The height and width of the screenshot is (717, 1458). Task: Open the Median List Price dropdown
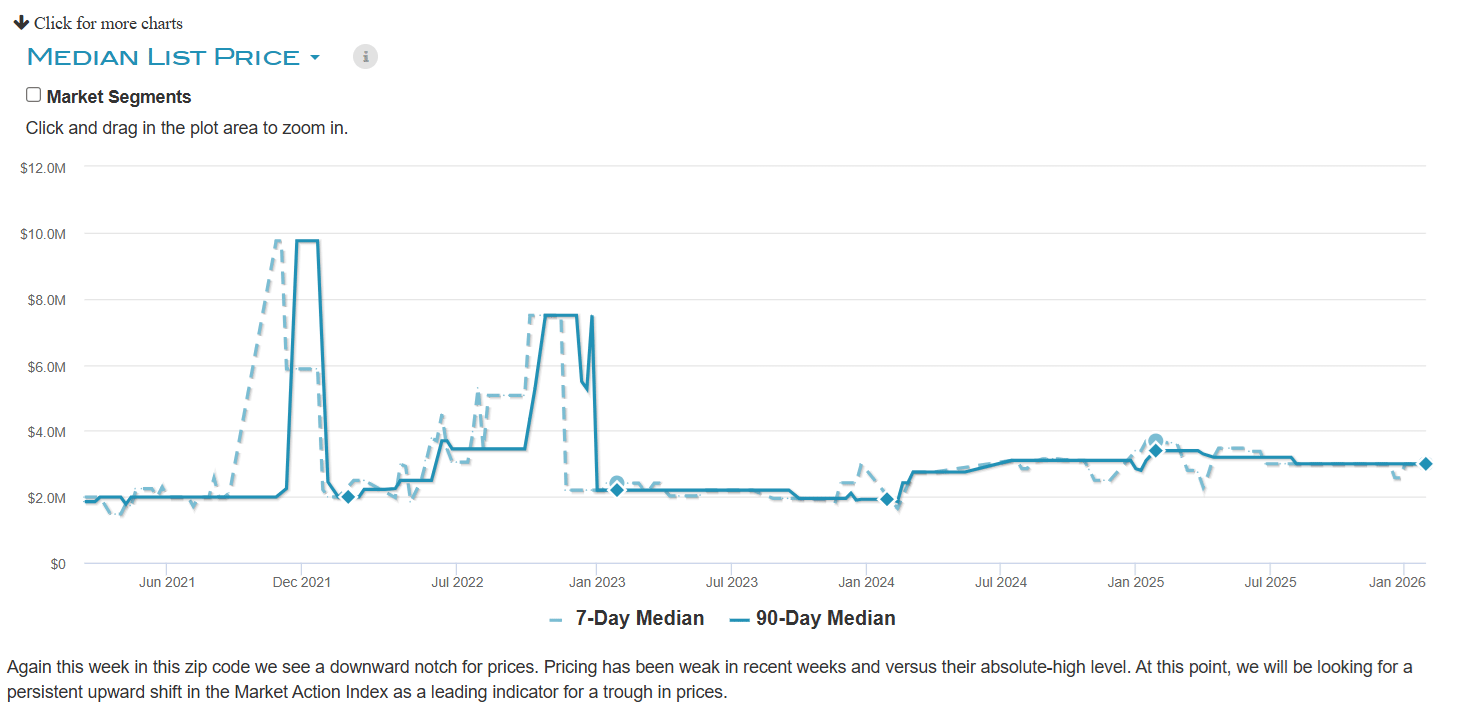(x=163, y=57)
